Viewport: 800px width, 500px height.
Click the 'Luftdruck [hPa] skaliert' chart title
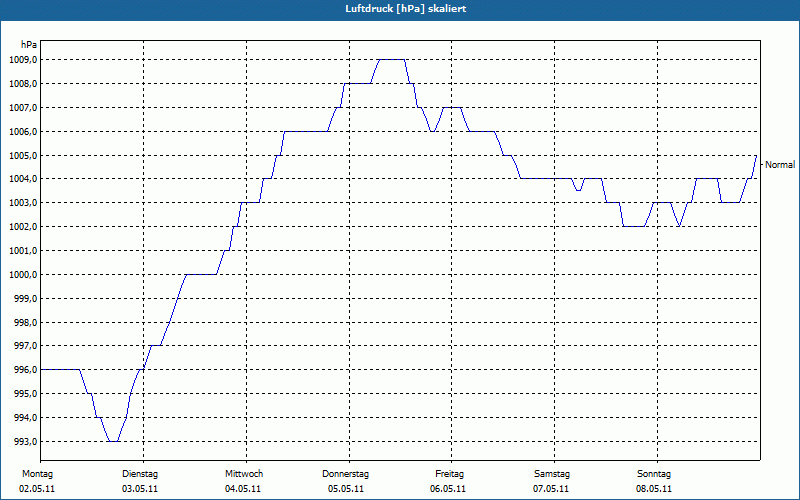click(x=406, y=9)
